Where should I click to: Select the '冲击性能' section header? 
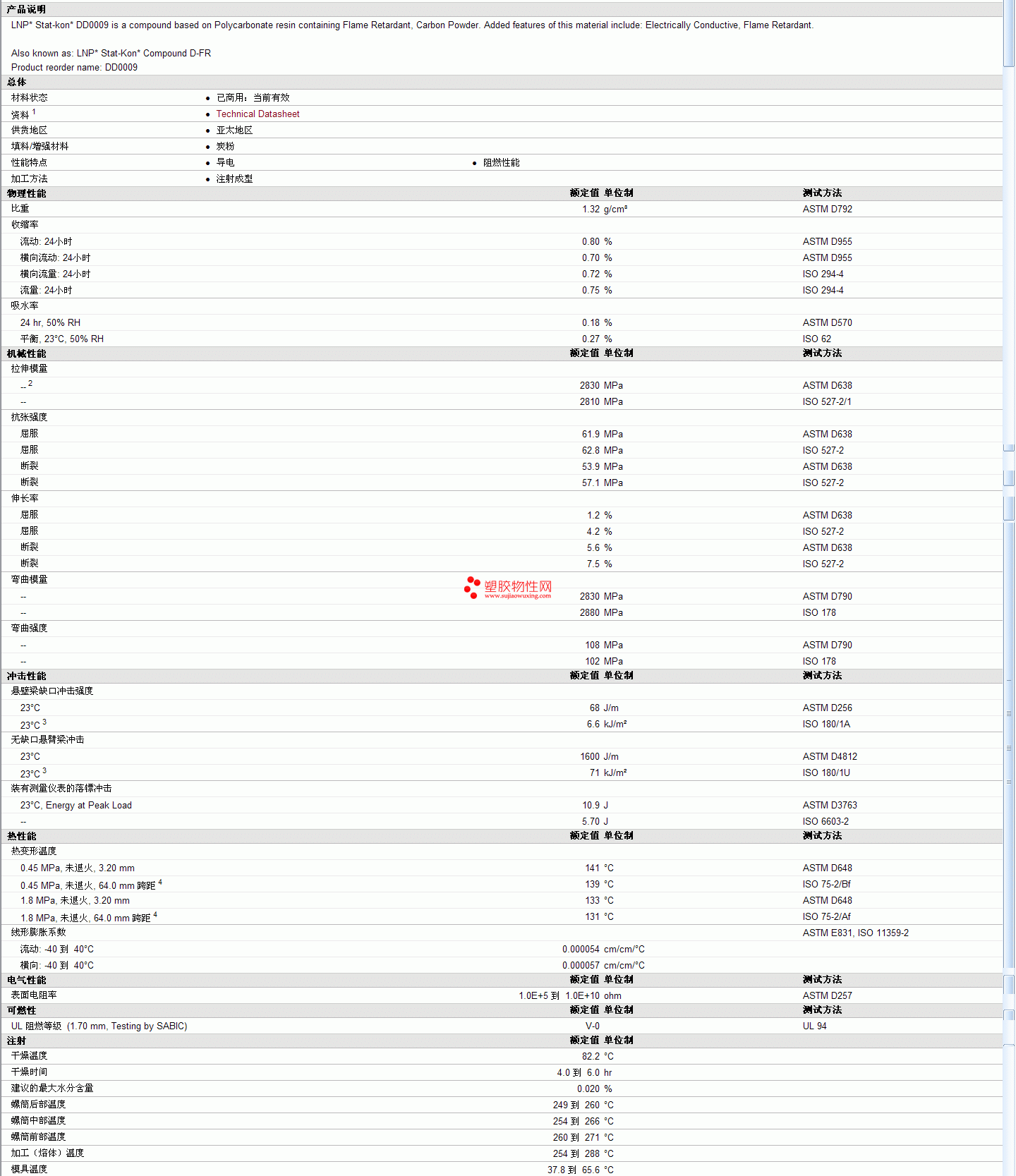tap(26, 676)
